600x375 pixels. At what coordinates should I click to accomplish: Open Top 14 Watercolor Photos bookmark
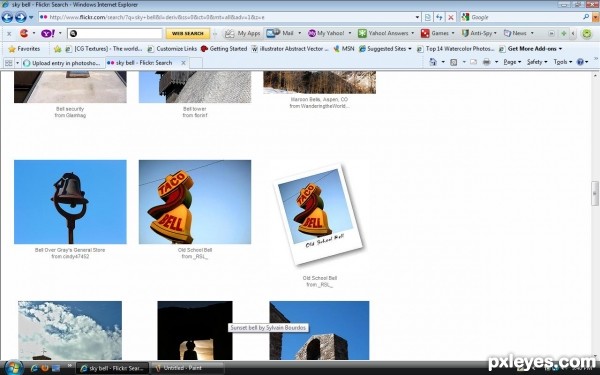(455, 49)
